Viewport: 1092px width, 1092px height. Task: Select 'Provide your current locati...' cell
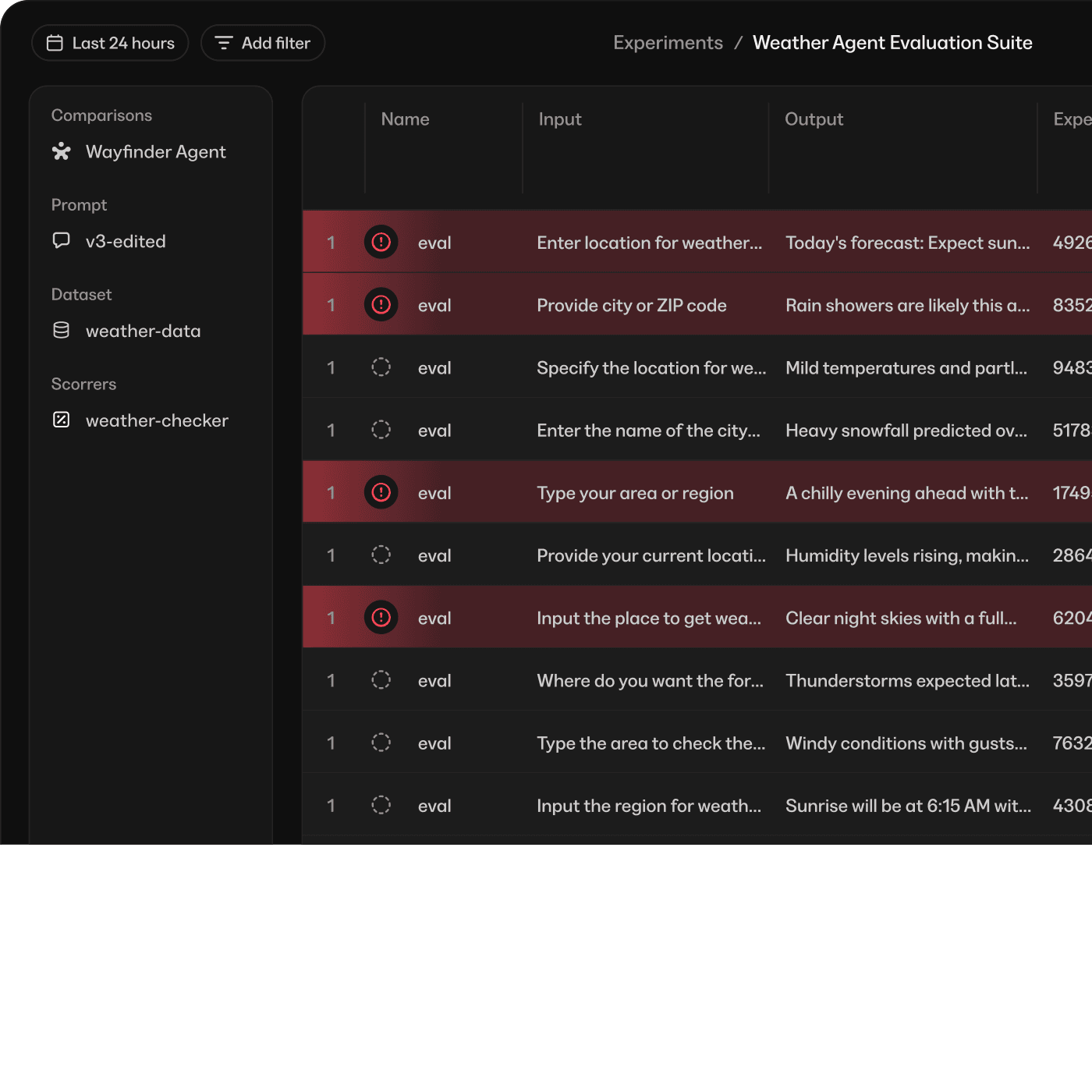click(651, 556)
